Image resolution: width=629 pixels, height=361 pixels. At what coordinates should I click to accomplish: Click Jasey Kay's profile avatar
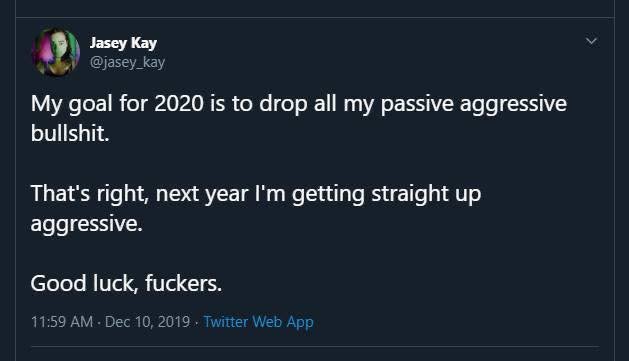point(56,52)
